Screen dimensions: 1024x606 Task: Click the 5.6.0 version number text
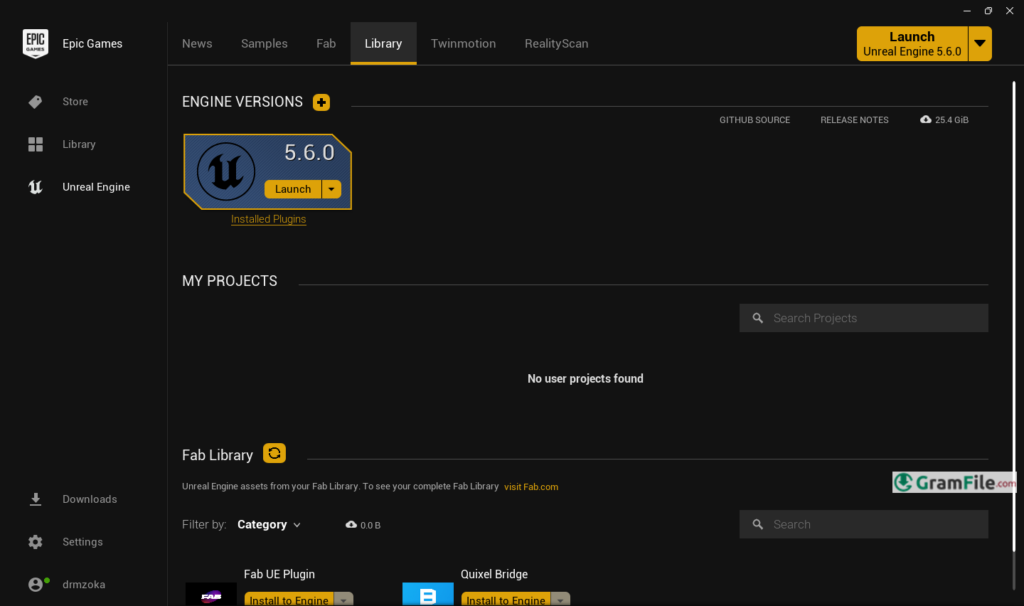pos(309,153)
